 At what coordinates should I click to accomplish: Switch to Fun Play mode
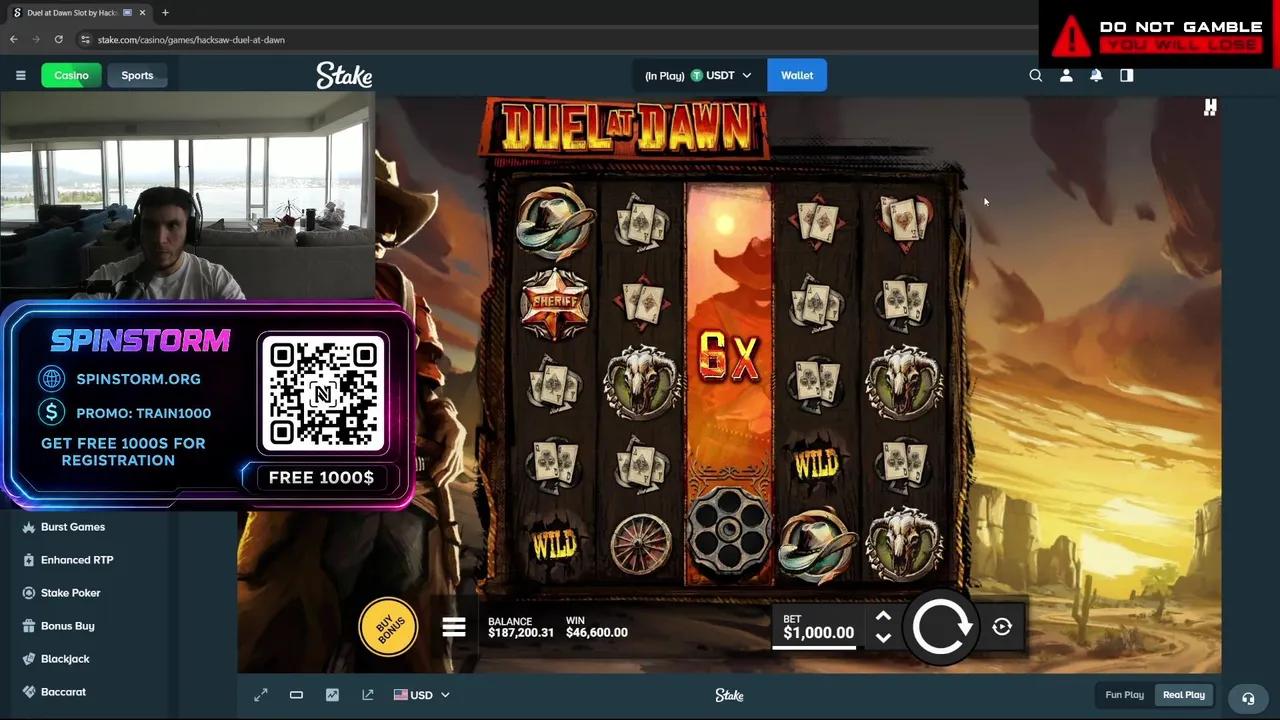click(1124, 695)
